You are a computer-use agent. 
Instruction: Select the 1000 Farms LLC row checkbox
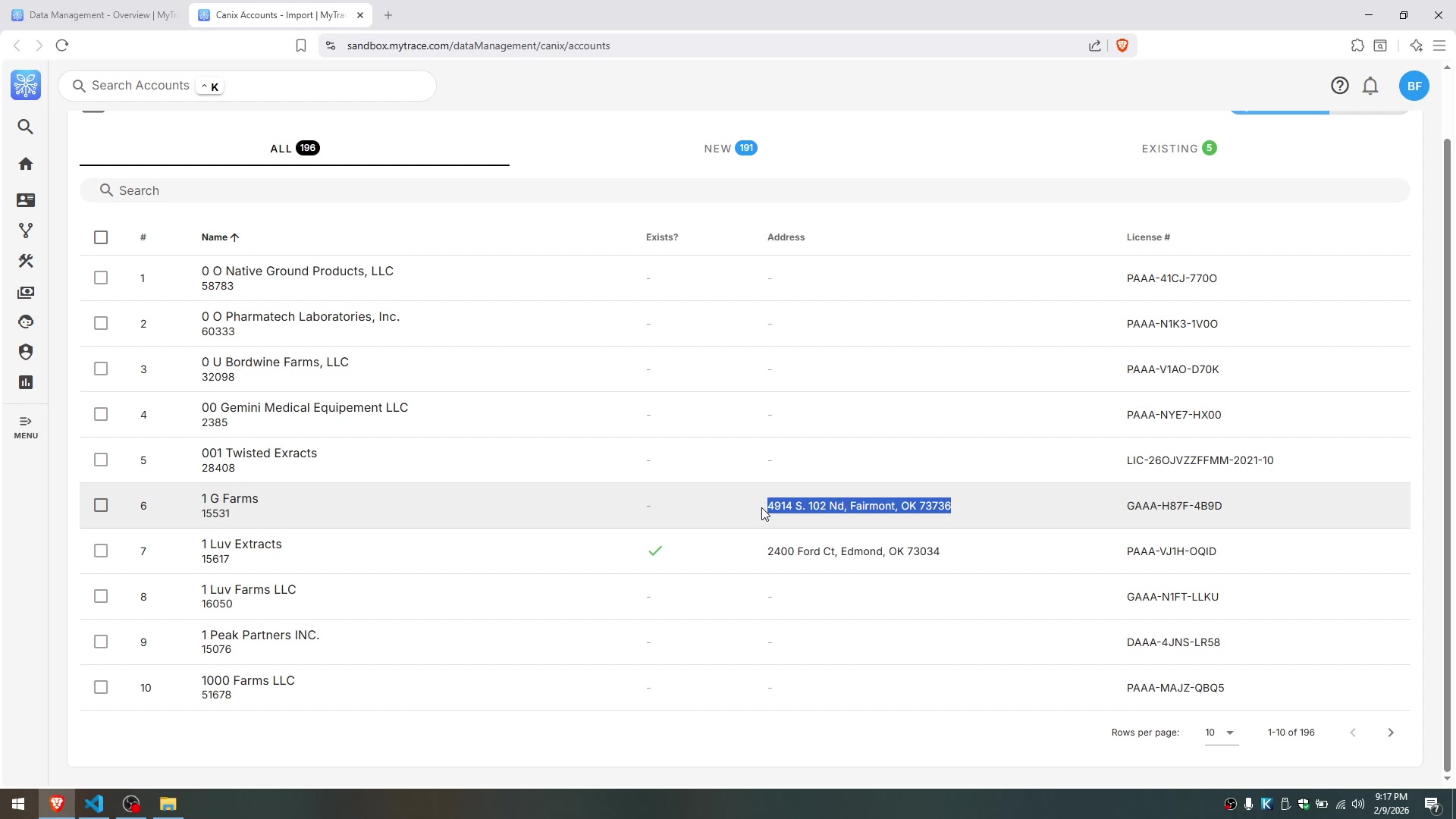click(x=101, y=687)
